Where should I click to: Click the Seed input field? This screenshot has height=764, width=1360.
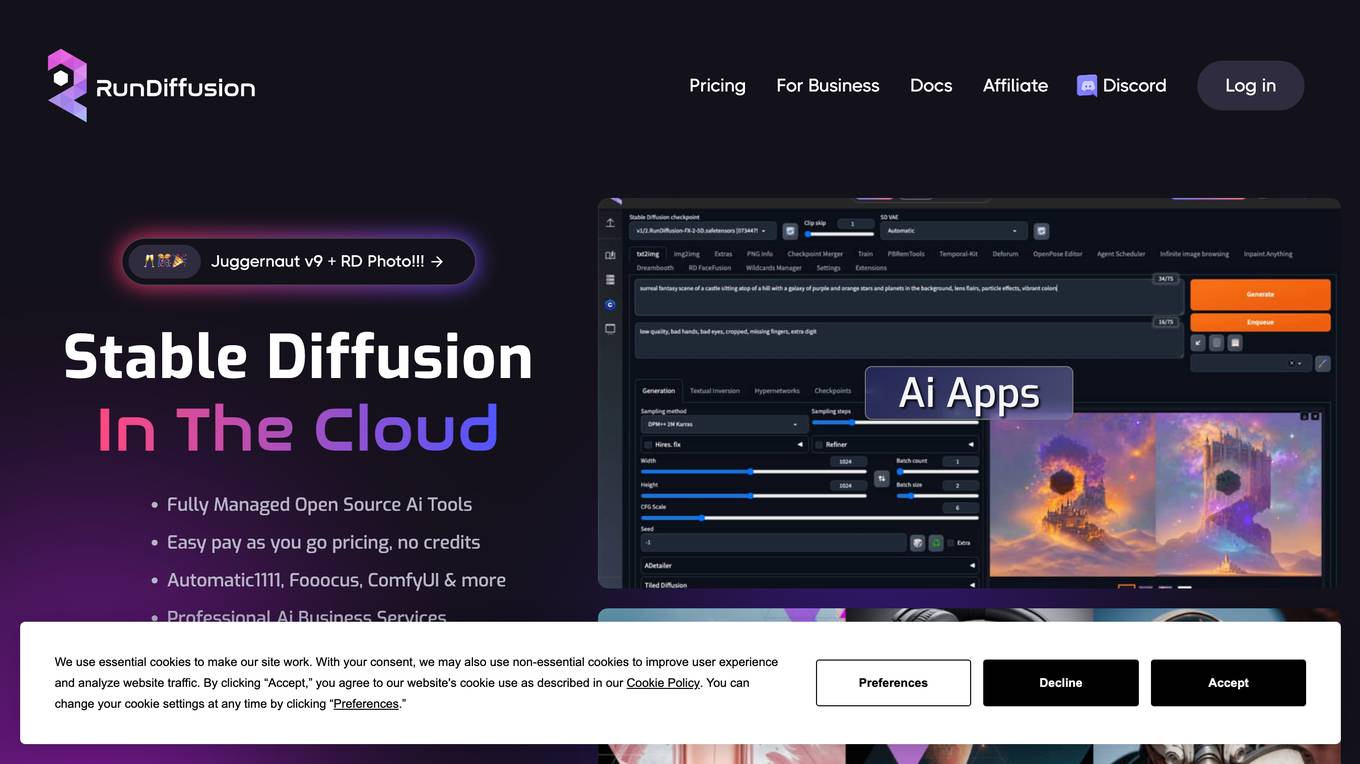774,543
